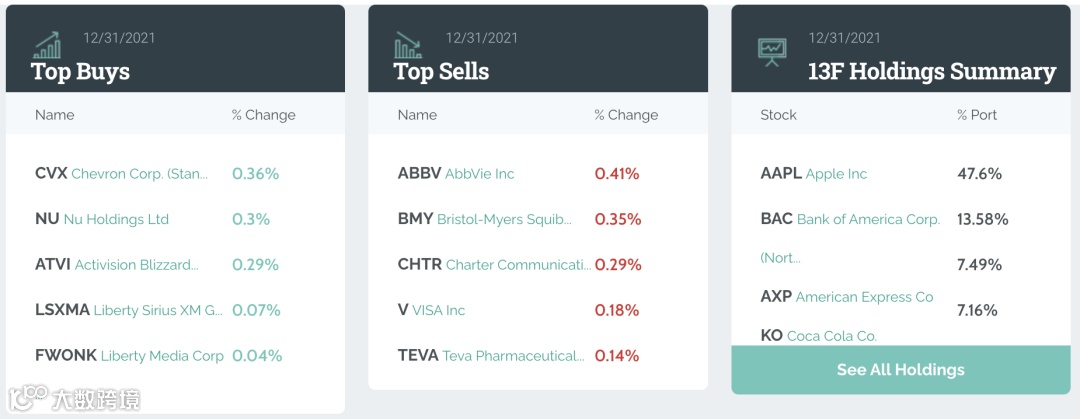Click the 13F Holdings Summary title
1080x419 pixels.
click(x=931, y=72)
